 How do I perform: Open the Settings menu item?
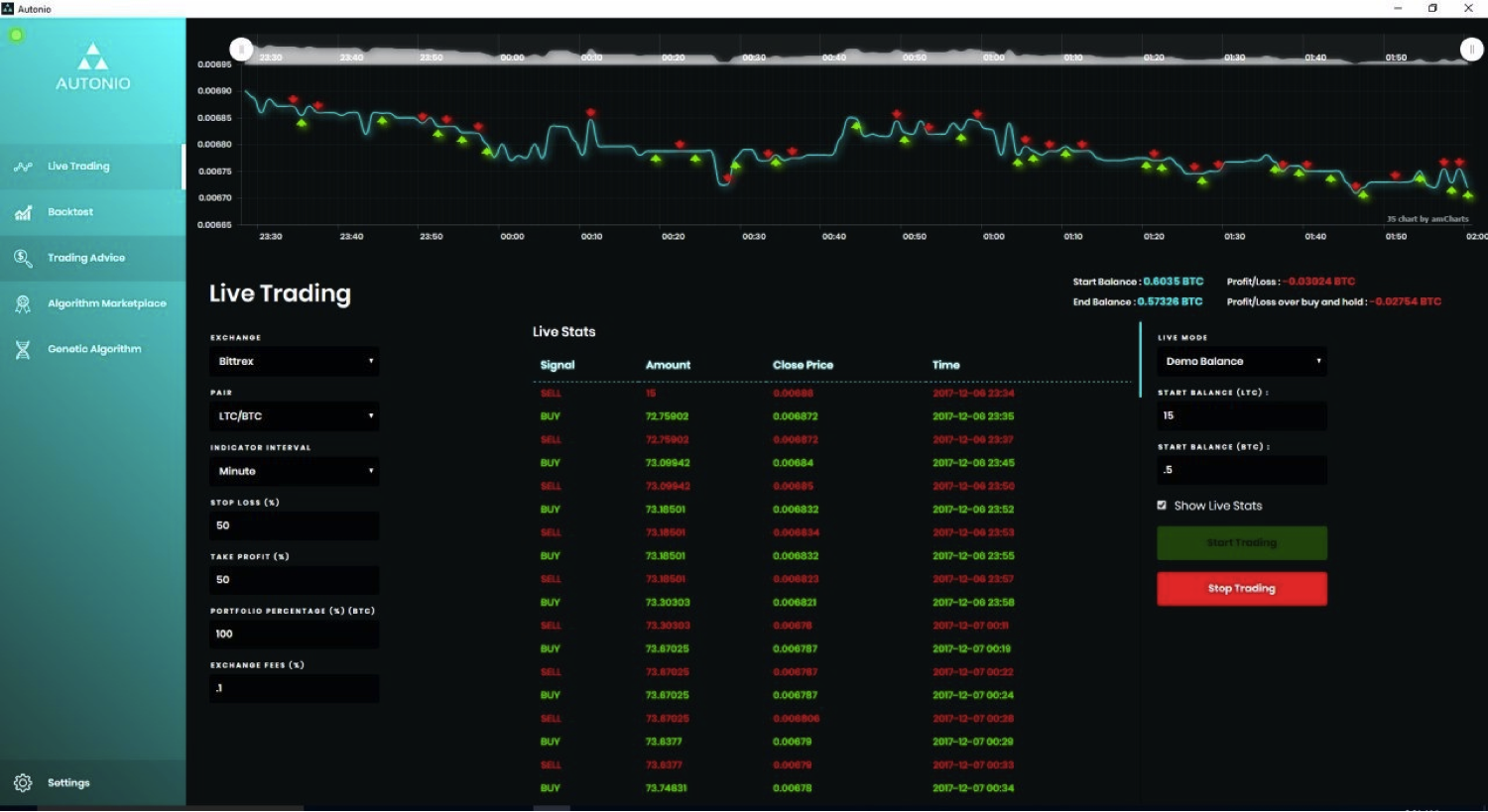click(92, 783)
